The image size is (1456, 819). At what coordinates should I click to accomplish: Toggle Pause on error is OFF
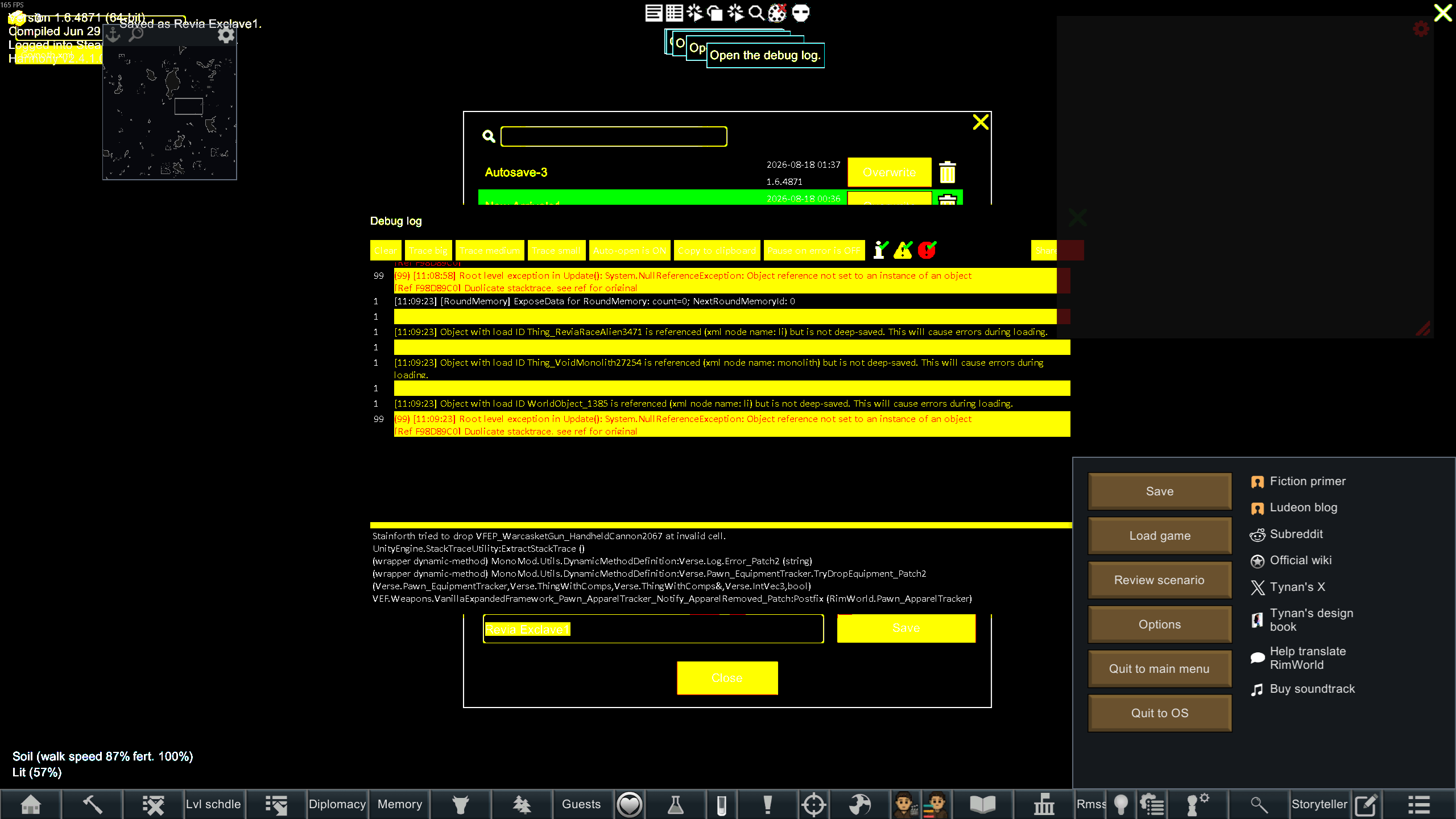(814, 250)
